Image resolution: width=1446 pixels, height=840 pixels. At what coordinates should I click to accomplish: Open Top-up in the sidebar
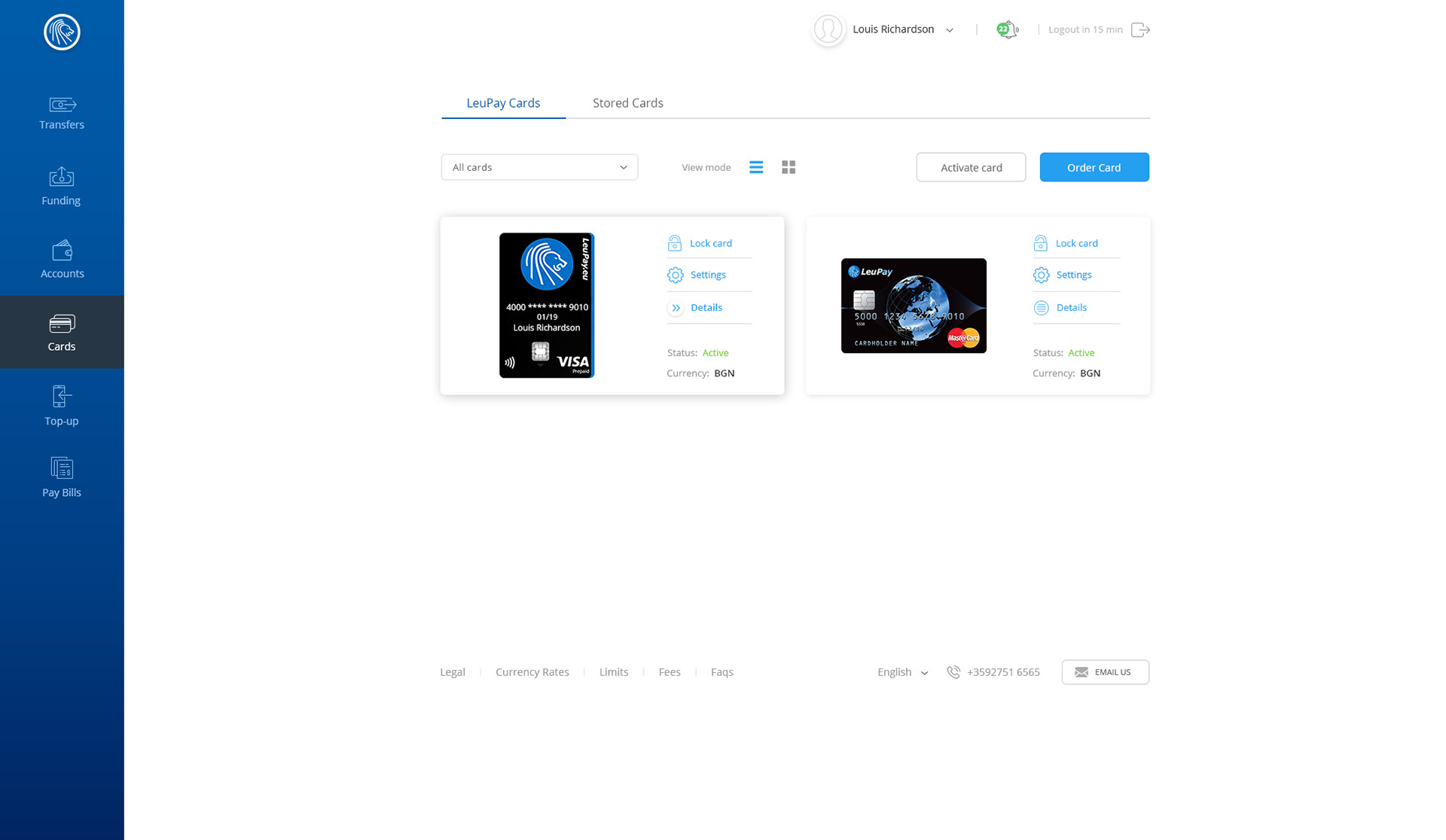click(62, 406)
